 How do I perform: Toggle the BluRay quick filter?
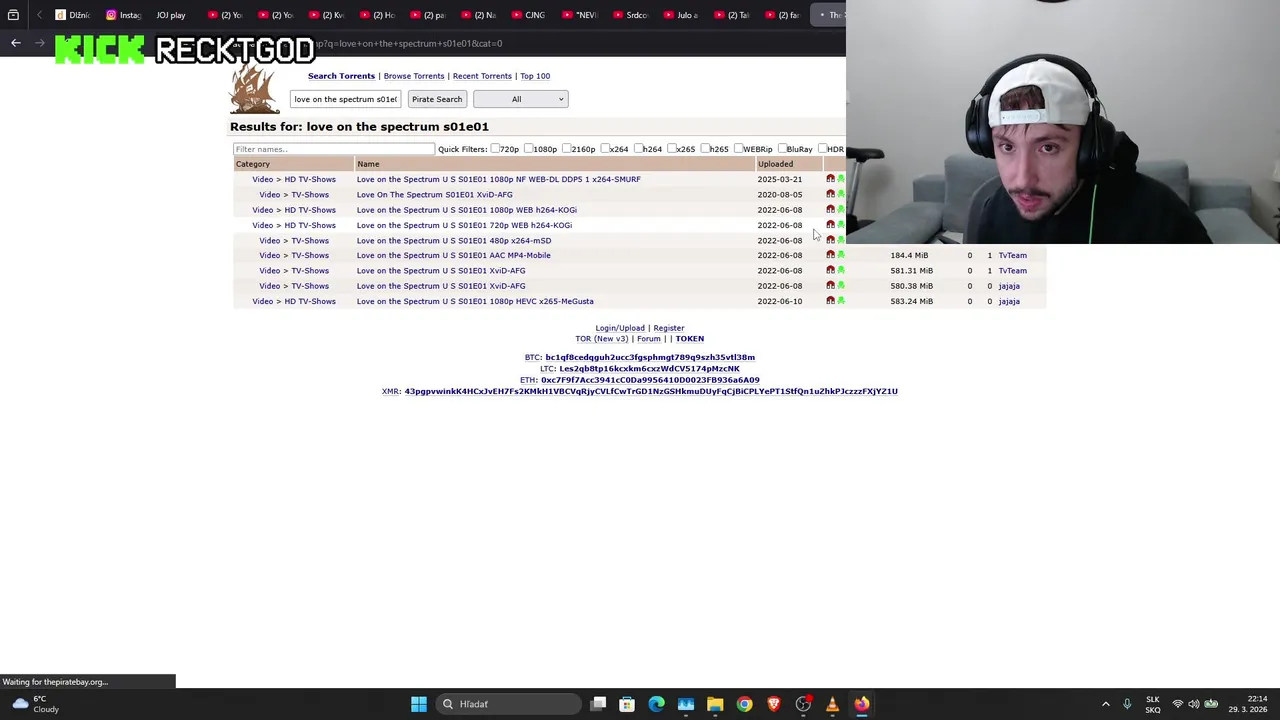point(782,149)
